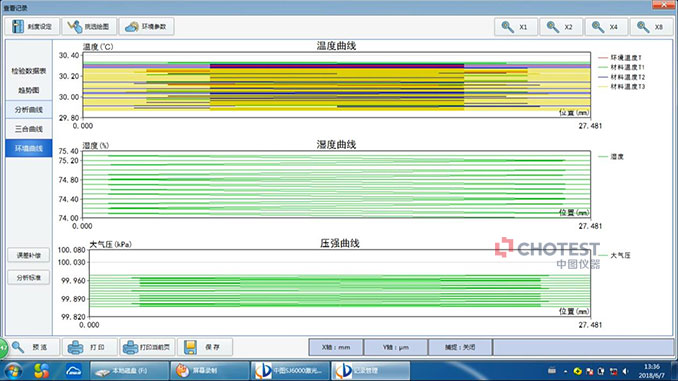Open 环境参数 environment parameters

tap(147, 26)
